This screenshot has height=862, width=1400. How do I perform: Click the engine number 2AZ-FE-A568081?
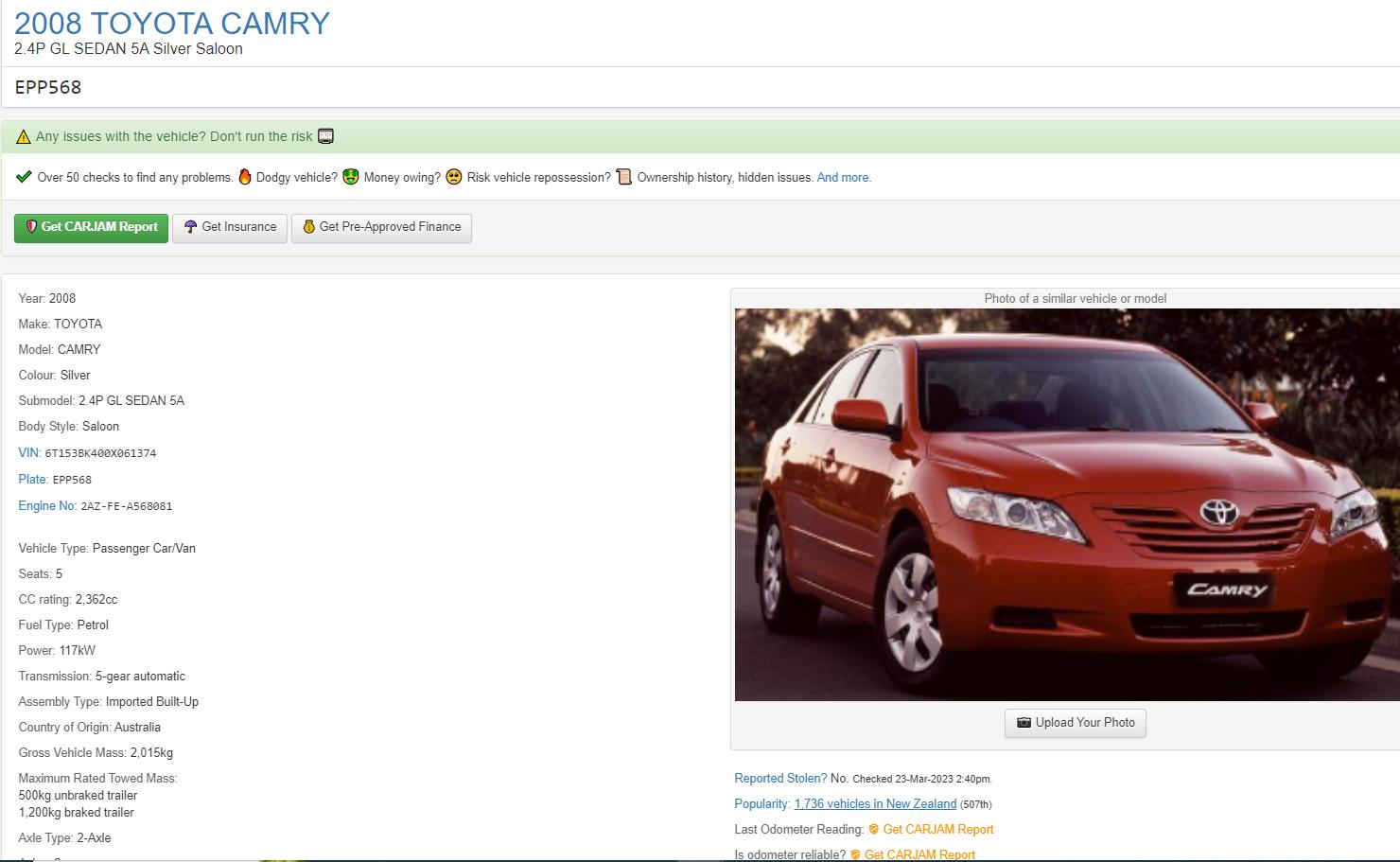tap(127, 506)
